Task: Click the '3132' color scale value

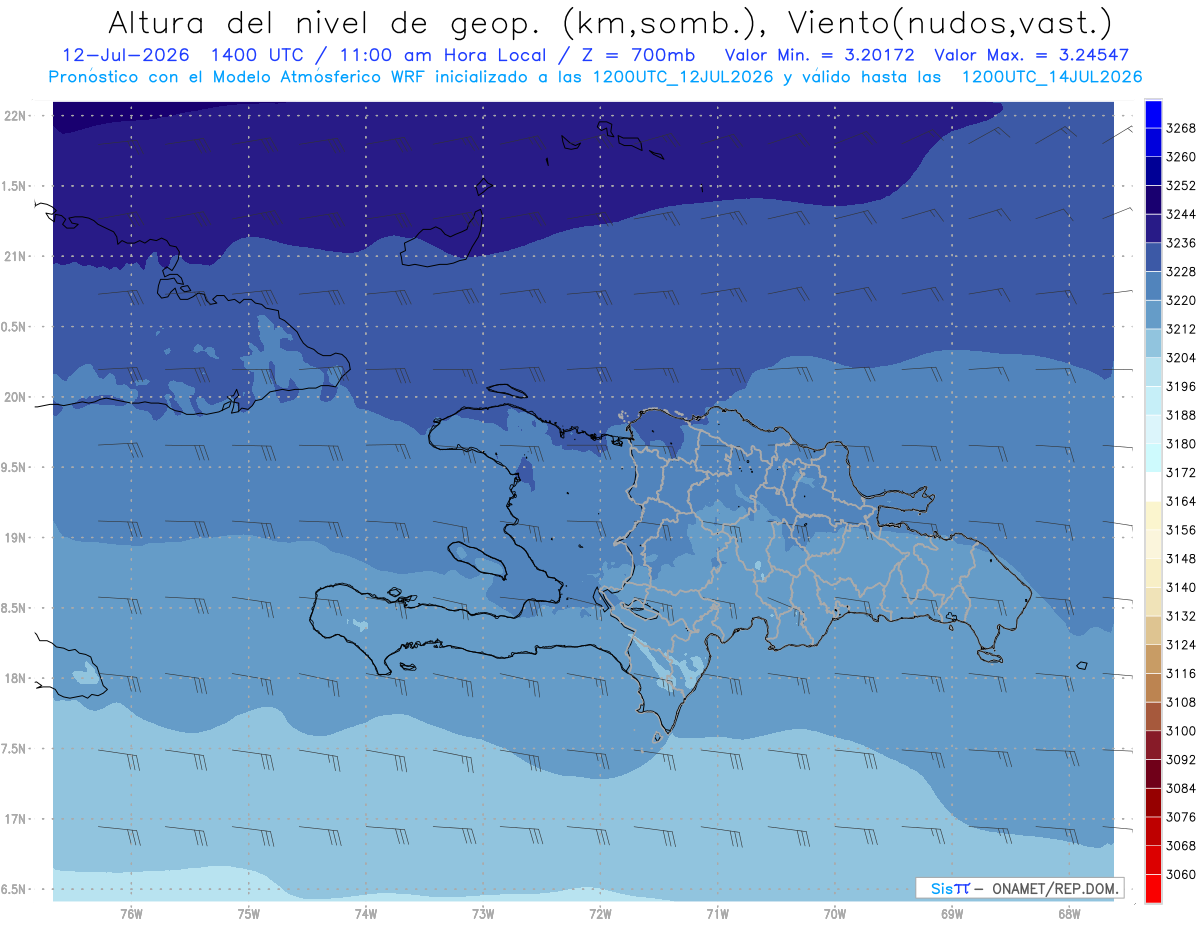Action: [1181, 616]
